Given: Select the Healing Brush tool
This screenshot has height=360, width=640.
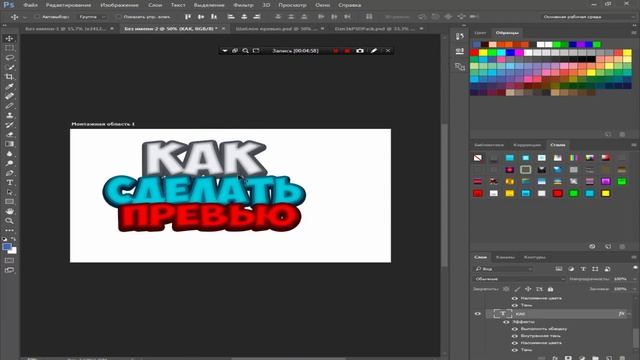Looking at the screenshot, I should pos(9,96).
